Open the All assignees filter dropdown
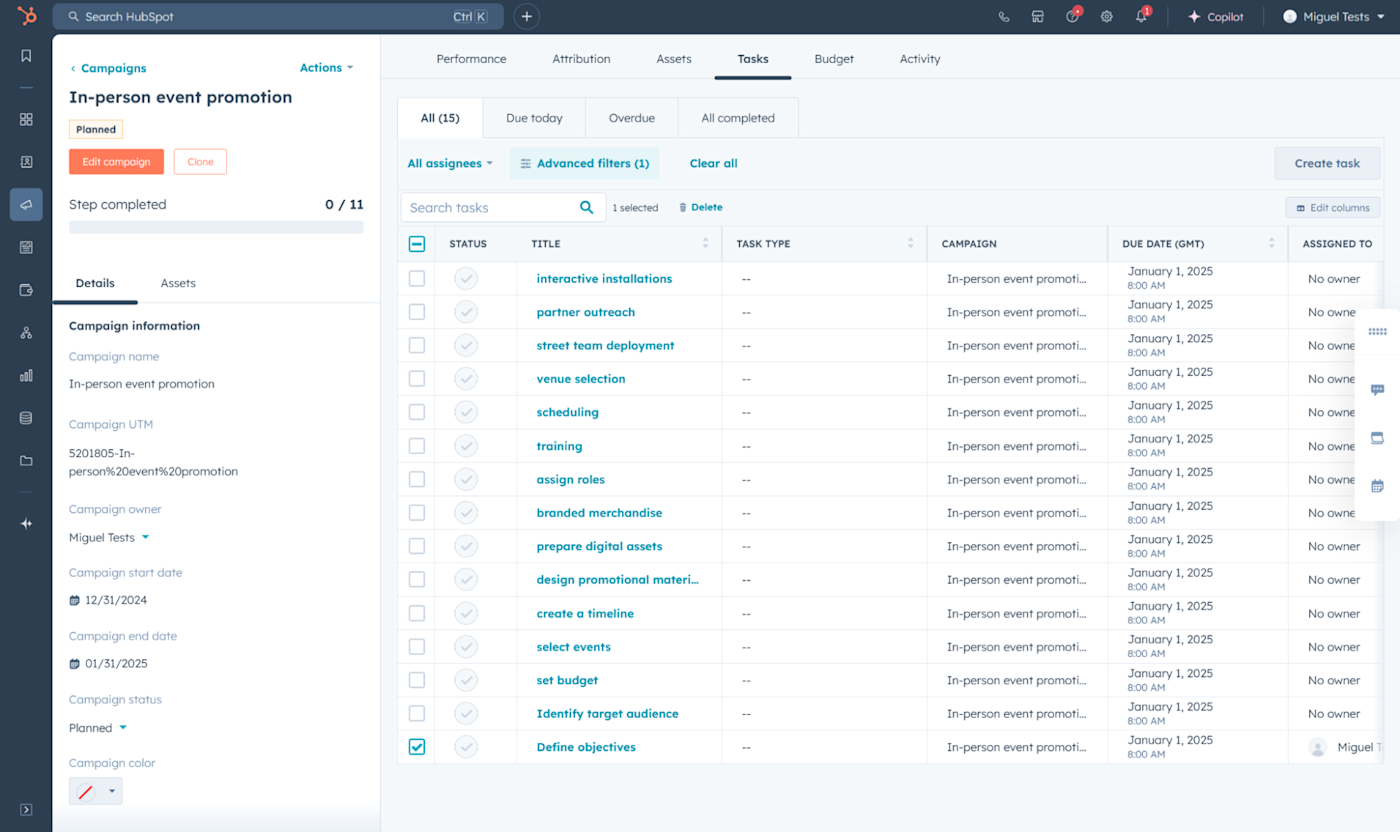The image size is (1400, 832). (450, 163)
